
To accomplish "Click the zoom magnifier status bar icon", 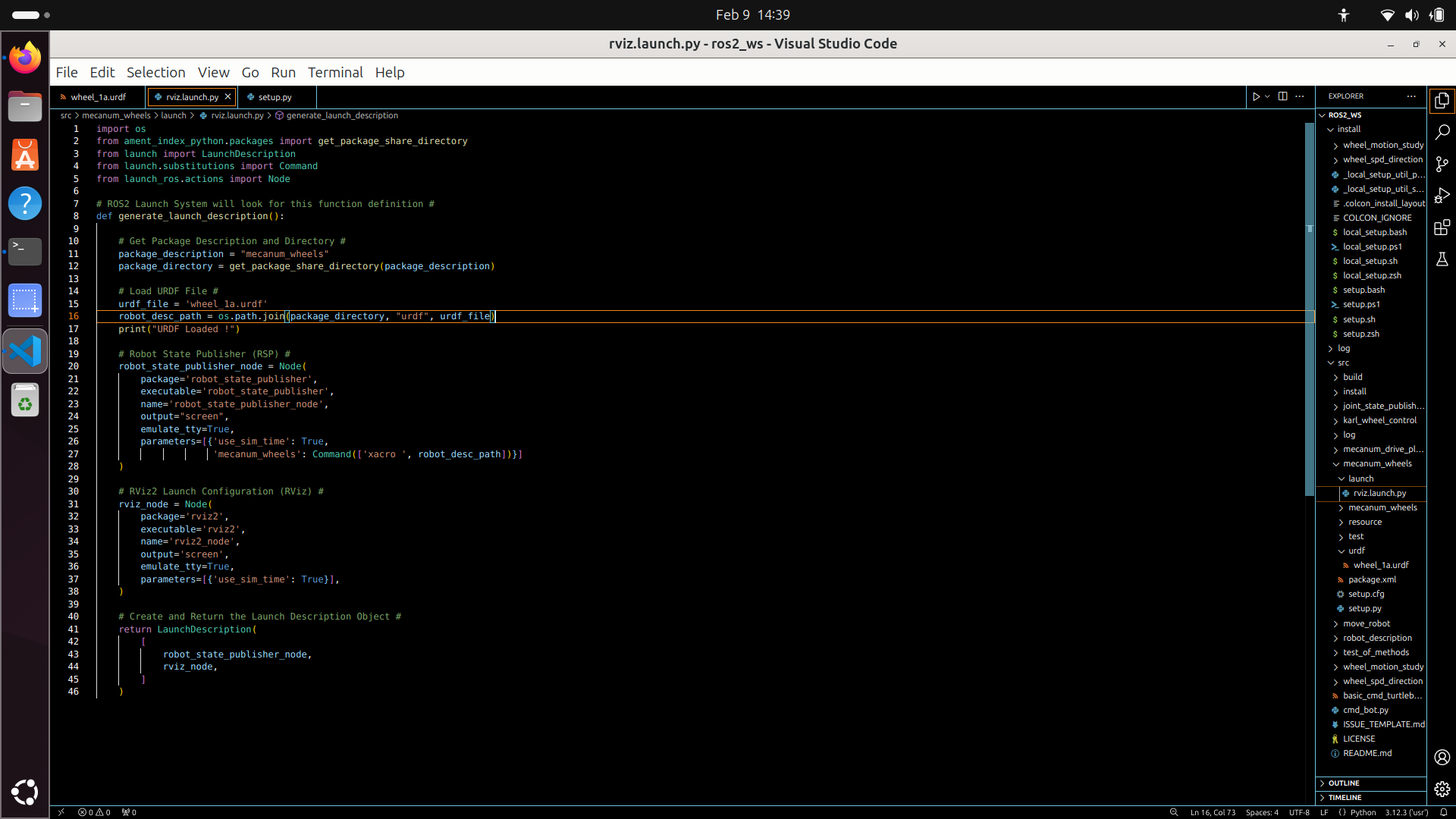I will (x=1174, y=812).
